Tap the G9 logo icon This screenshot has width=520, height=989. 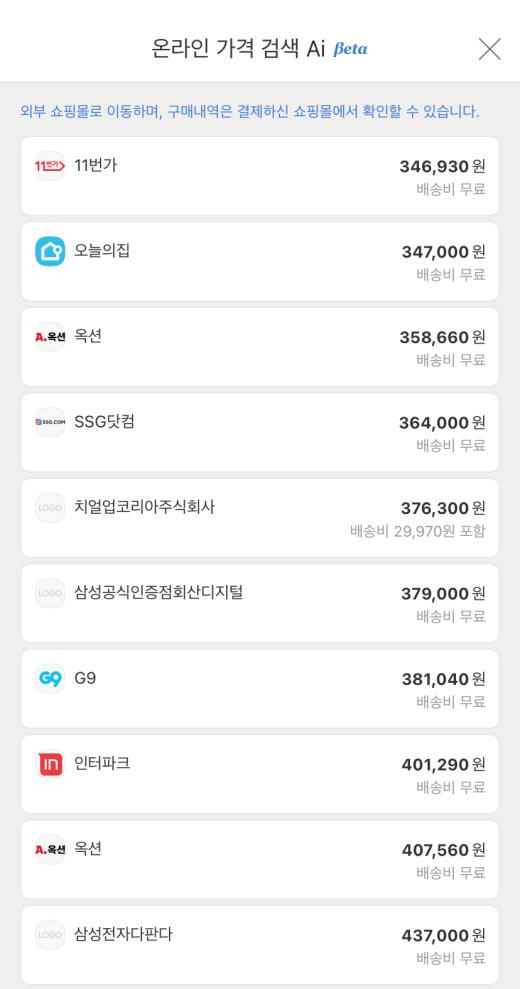tap(50, 679)
